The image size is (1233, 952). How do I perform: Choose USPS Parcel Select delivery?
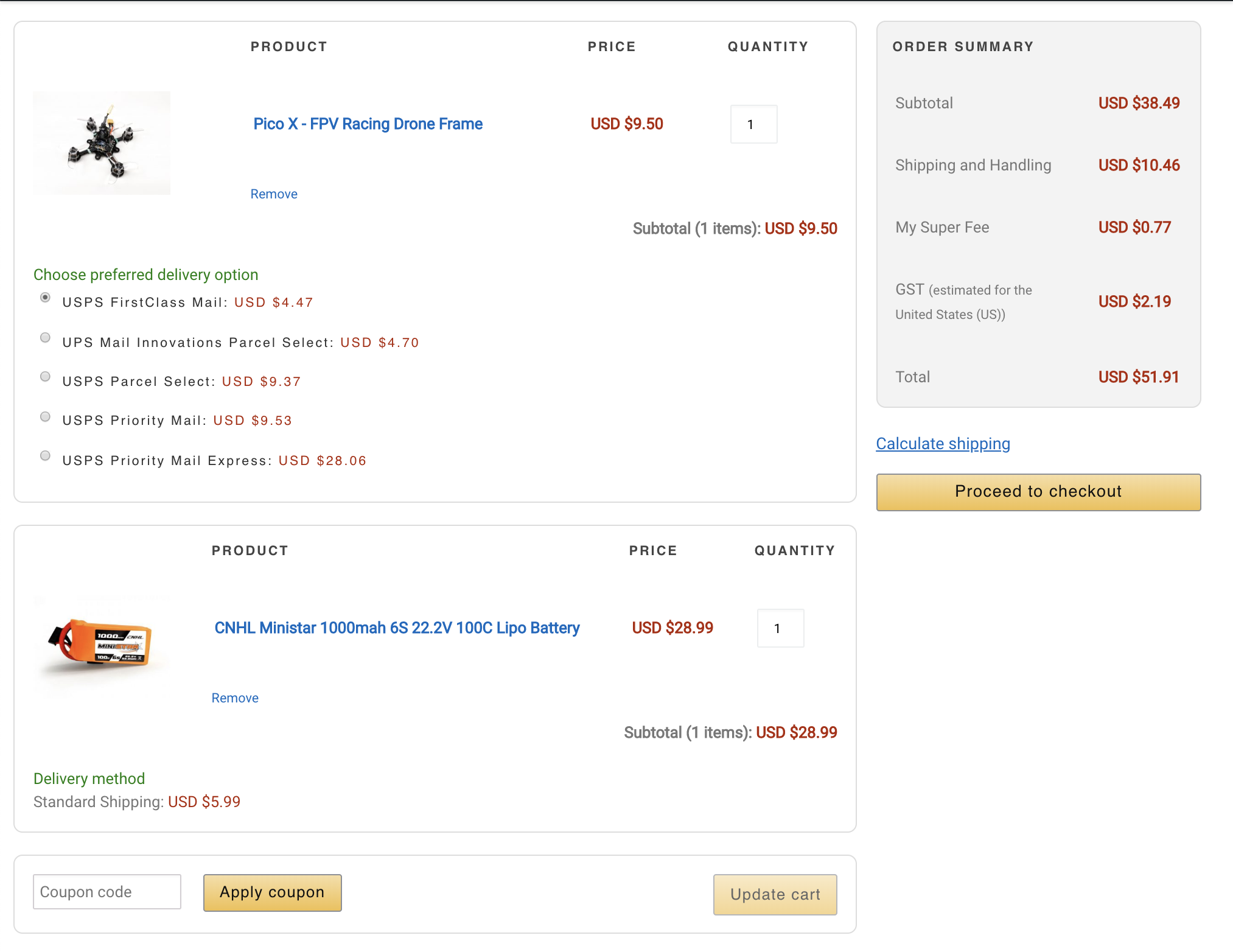45,377
